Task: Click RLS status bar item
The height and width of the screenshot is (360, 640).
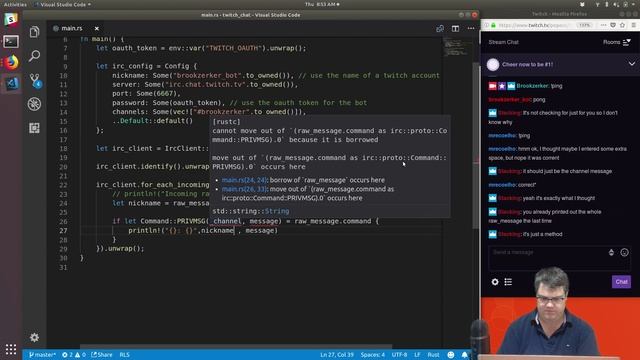Action: [x=124, y=355]
